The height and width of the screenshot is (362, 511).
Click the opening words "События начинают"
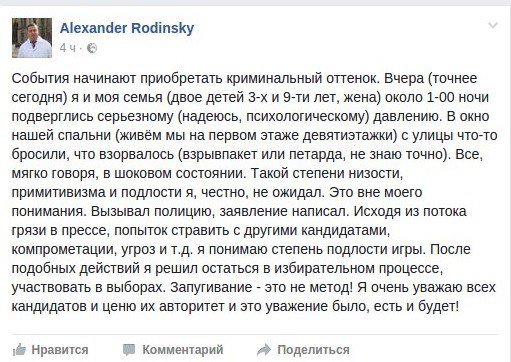coord(74,79)
